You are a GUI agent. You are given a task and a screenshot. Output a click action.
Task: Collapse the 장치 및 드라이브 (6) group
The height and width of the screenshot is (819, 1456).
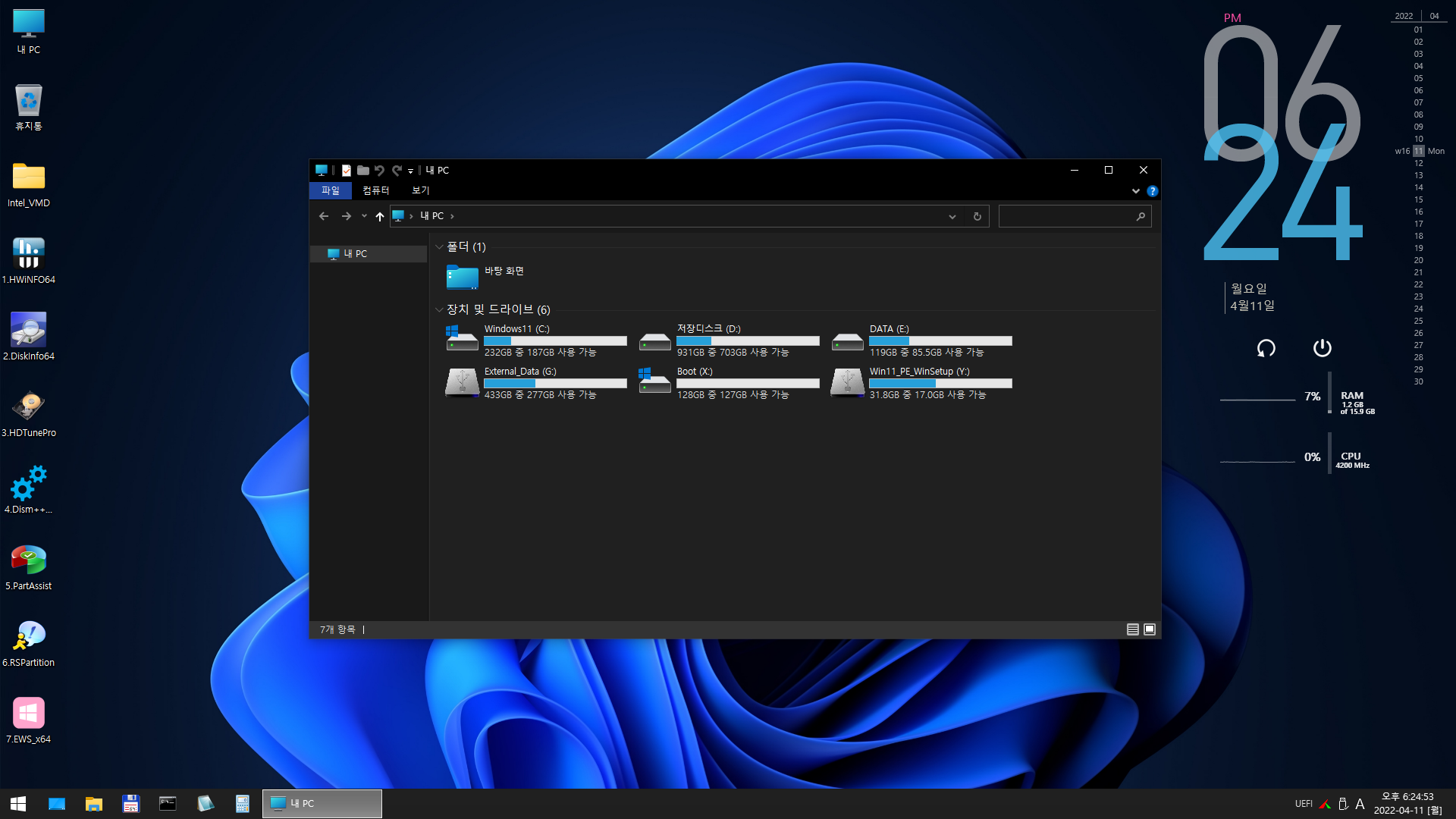click(439, 309)
